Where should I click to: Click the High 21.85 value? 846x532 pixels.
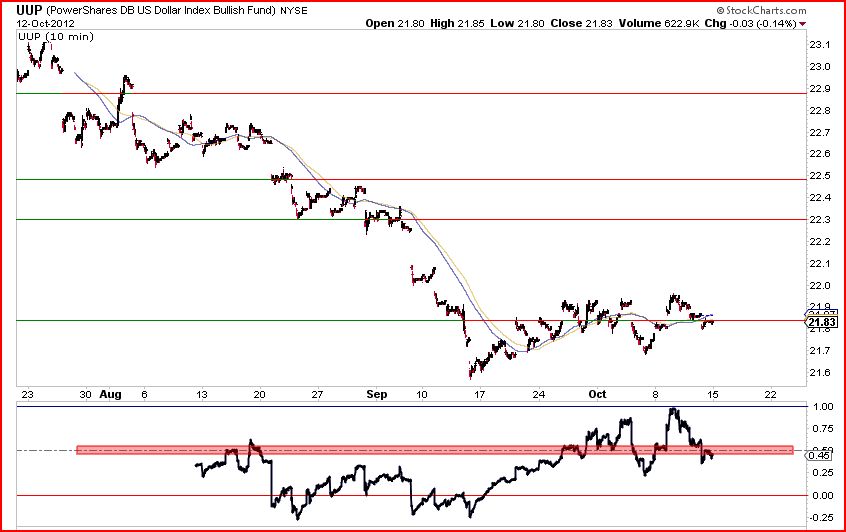(x=458, y=23)
